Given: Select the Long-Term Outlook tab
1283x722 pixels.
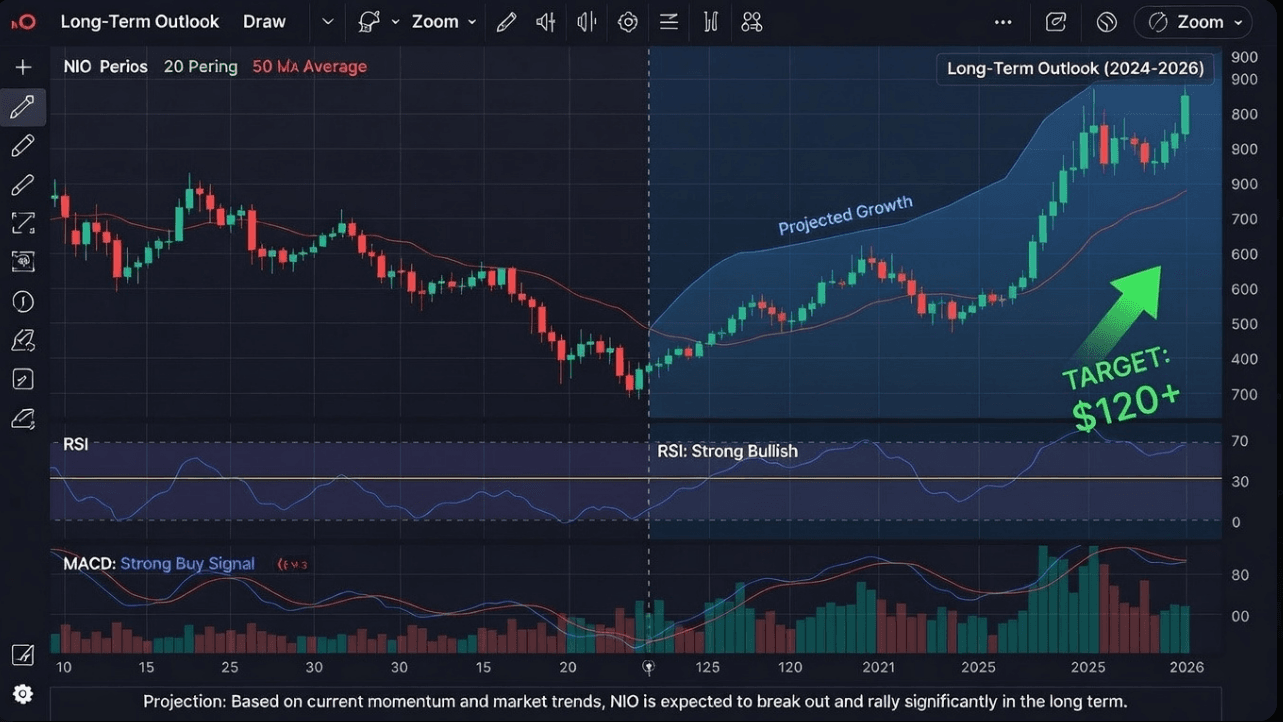Looking at the screenshot, I should [139, 22].
